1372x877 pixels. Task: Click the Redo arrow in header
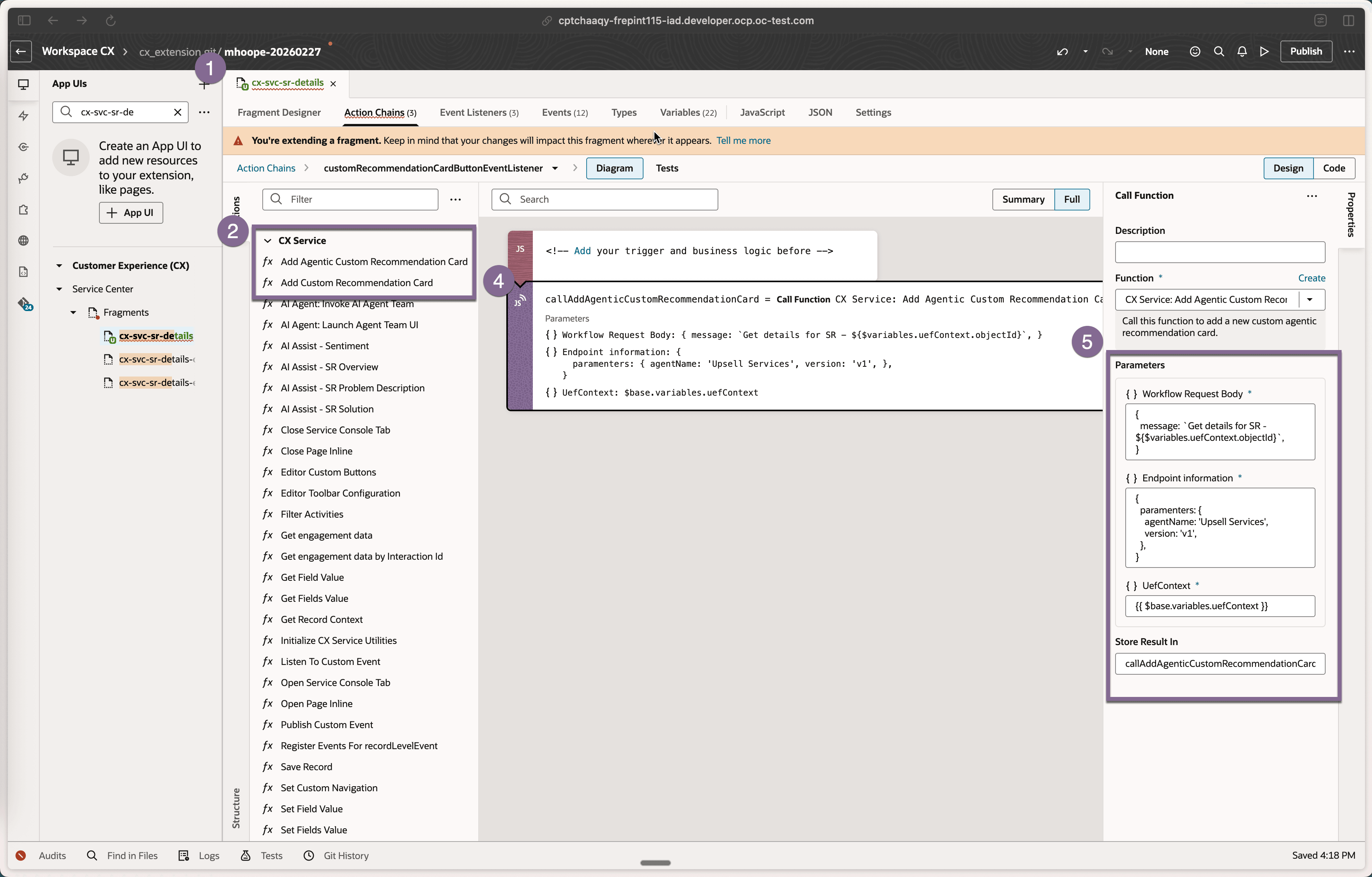[1107, 51]
